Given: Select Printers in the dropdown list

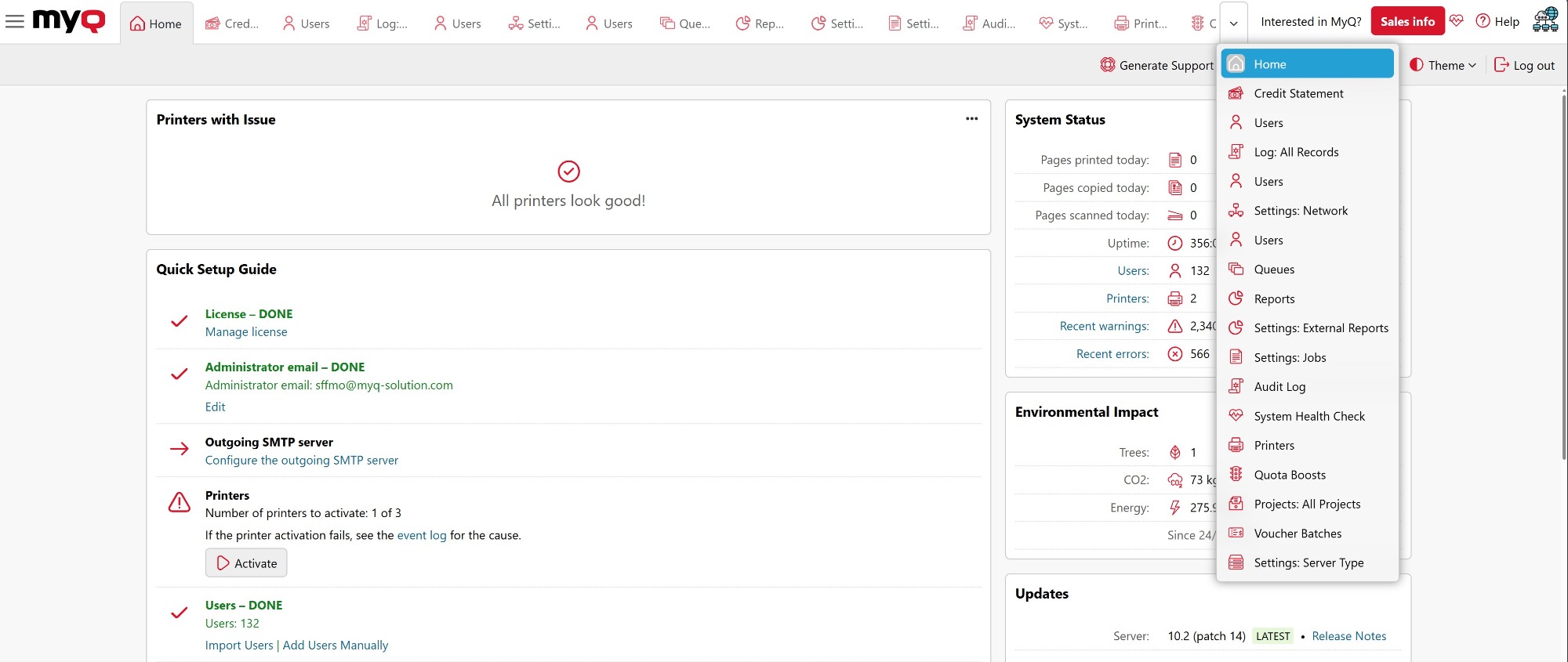Looking at the screenshot, I should (x=1307, y=445).
